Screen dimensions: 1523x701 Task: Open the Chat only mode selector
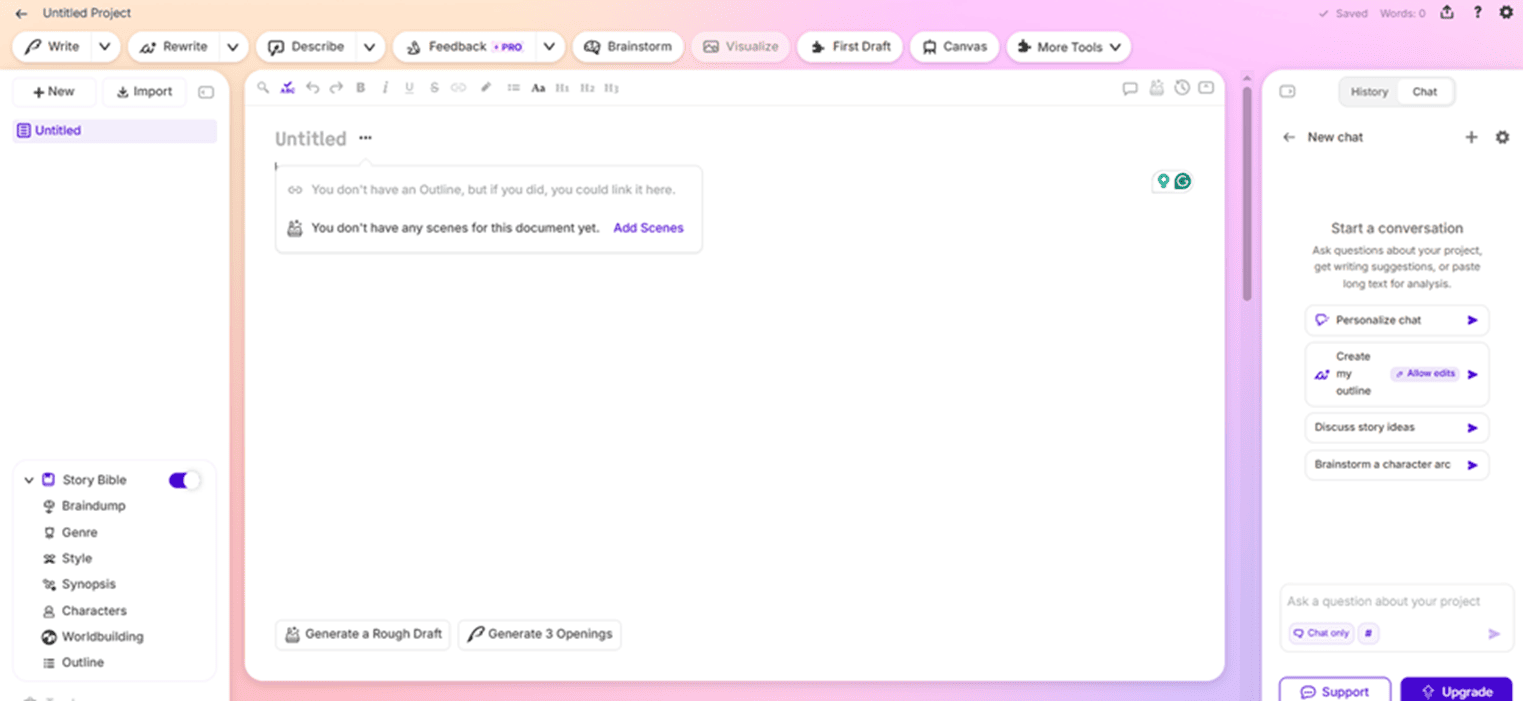point(1320,633)
